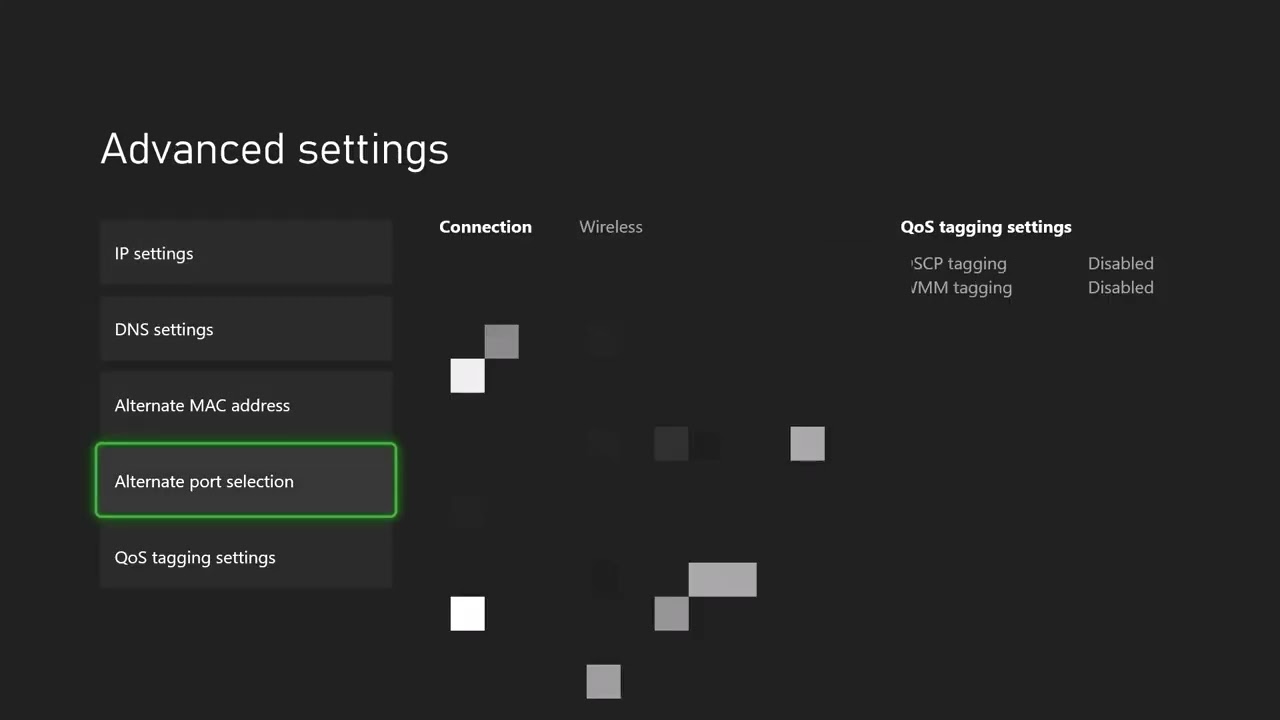Click the Disabled value beside DSCP tagging
1280x720 pixels.
[x=1120, y=264]
